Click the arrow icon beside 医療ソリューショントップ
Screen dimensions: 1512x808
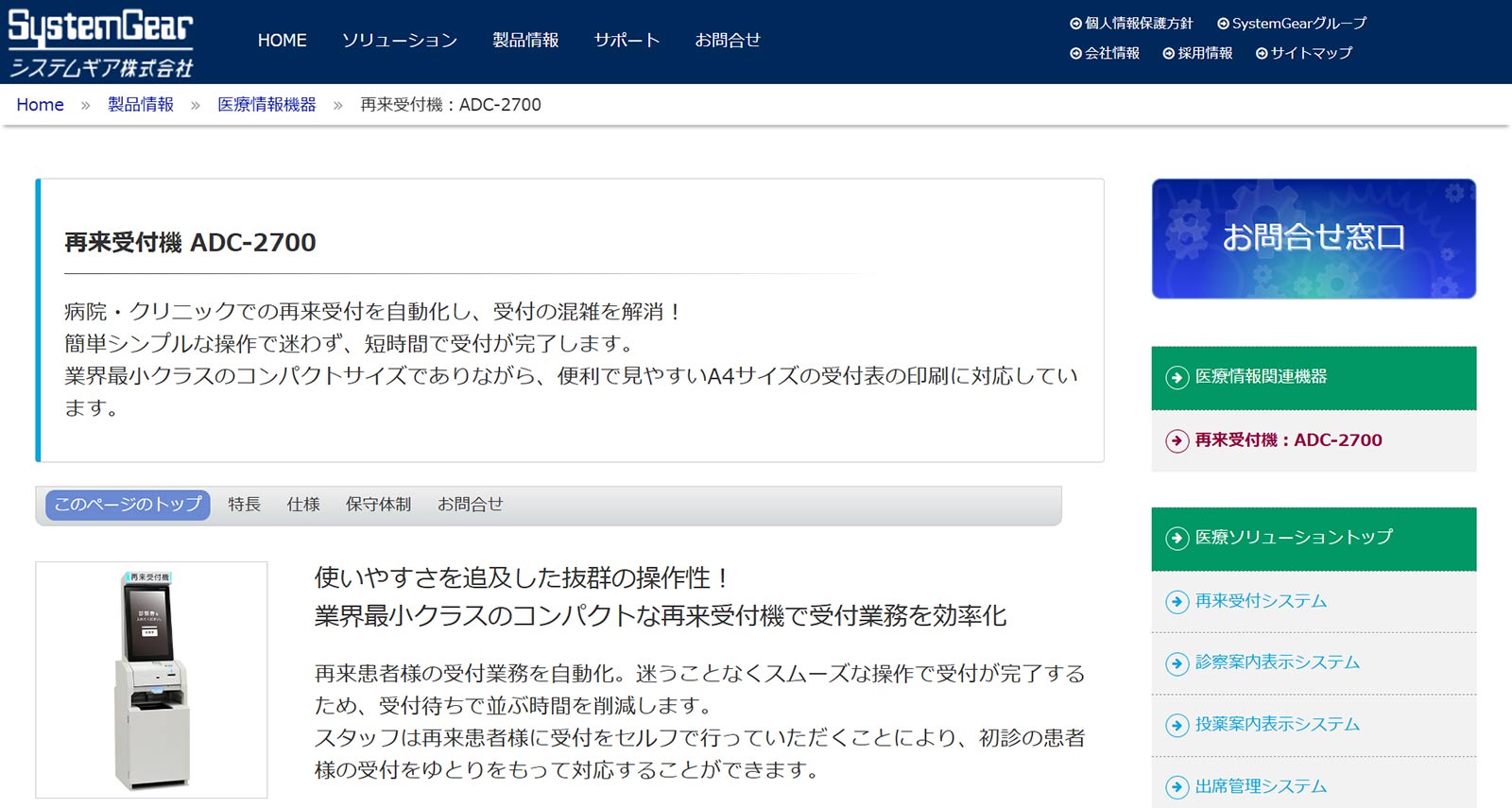pos(1177,539)
